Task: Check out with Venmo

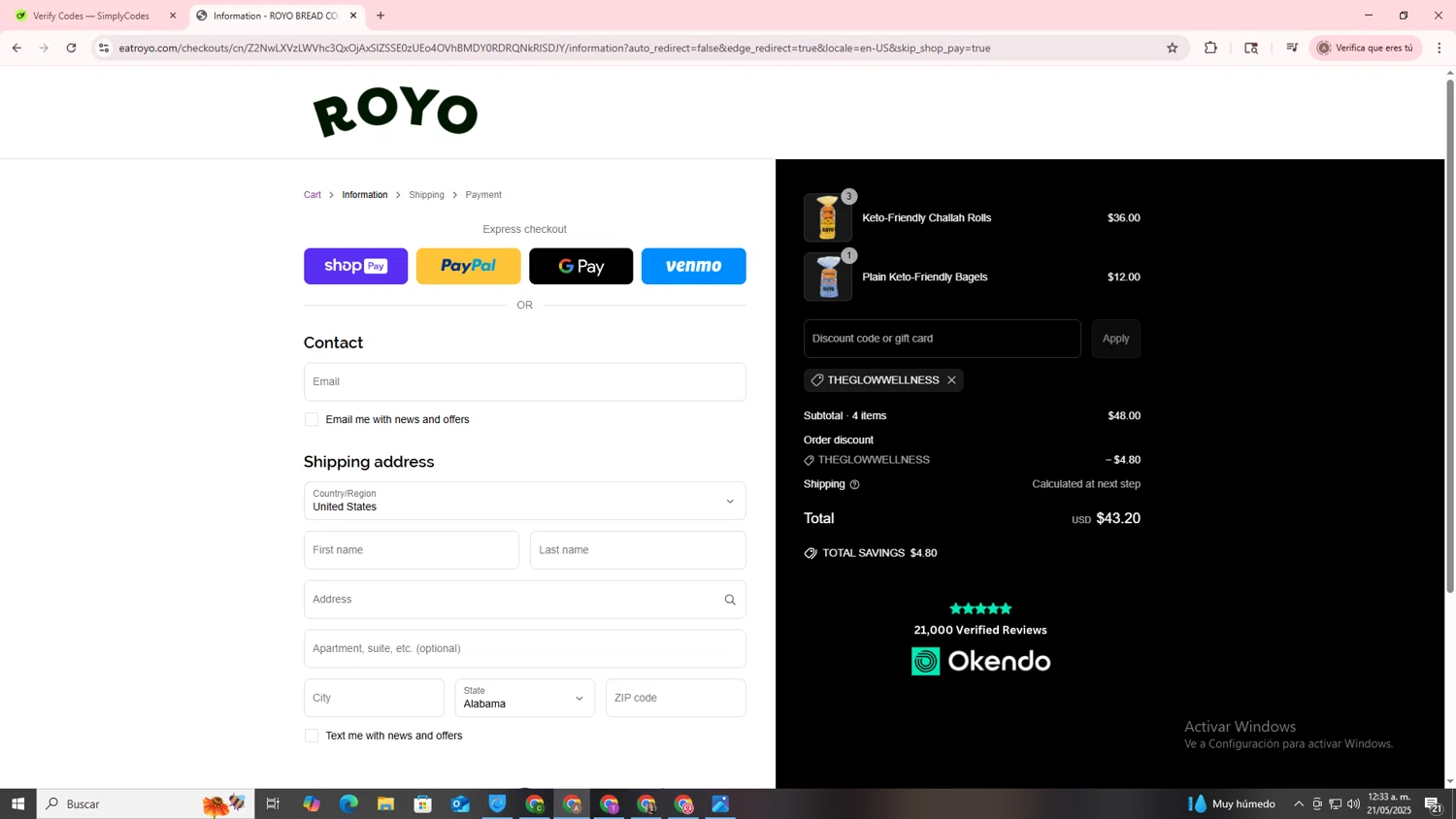Action: (x=693, y=266)
